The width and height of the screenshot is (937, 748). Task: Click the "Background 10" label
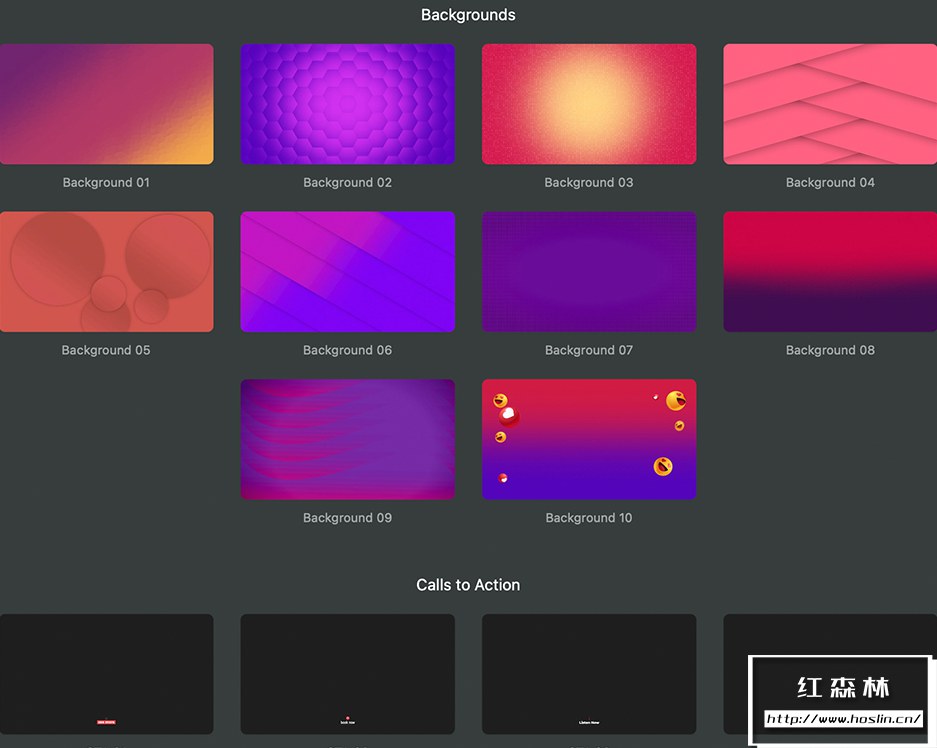coord(589,519)
